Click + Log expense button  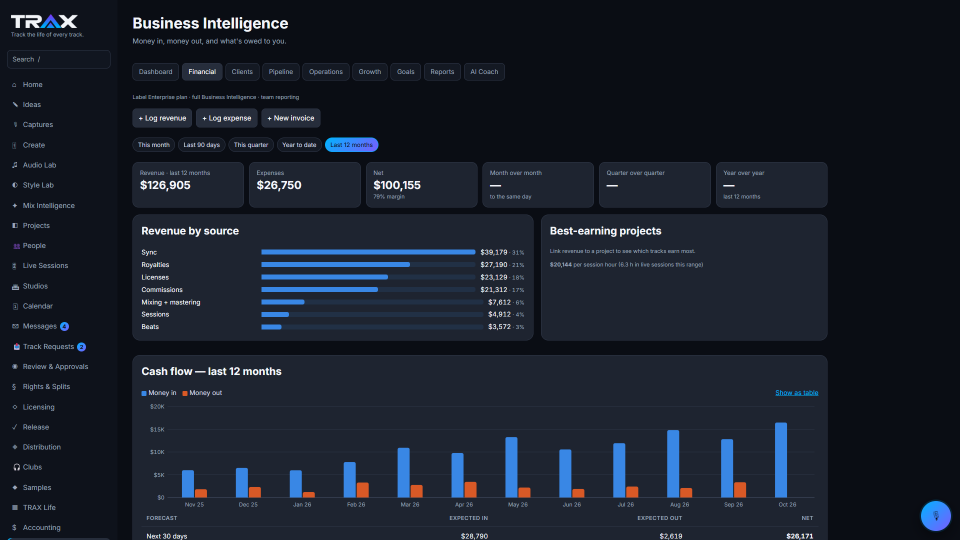227,118
